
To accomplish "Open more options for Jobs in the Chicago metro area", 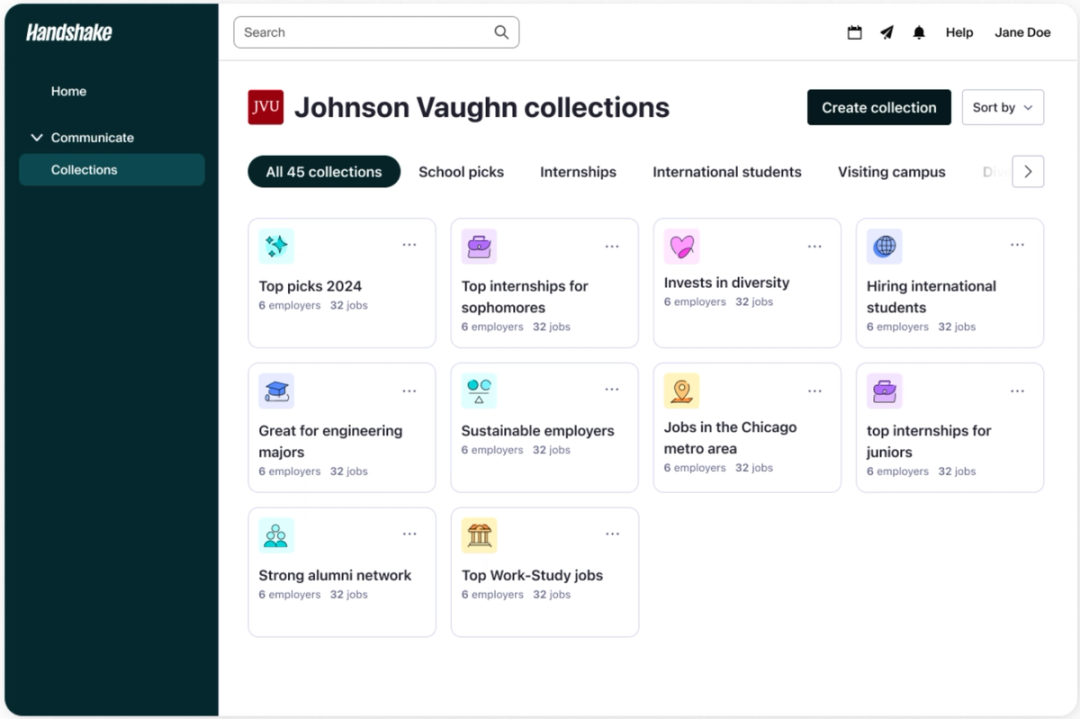I will click(x=814, y=390).
